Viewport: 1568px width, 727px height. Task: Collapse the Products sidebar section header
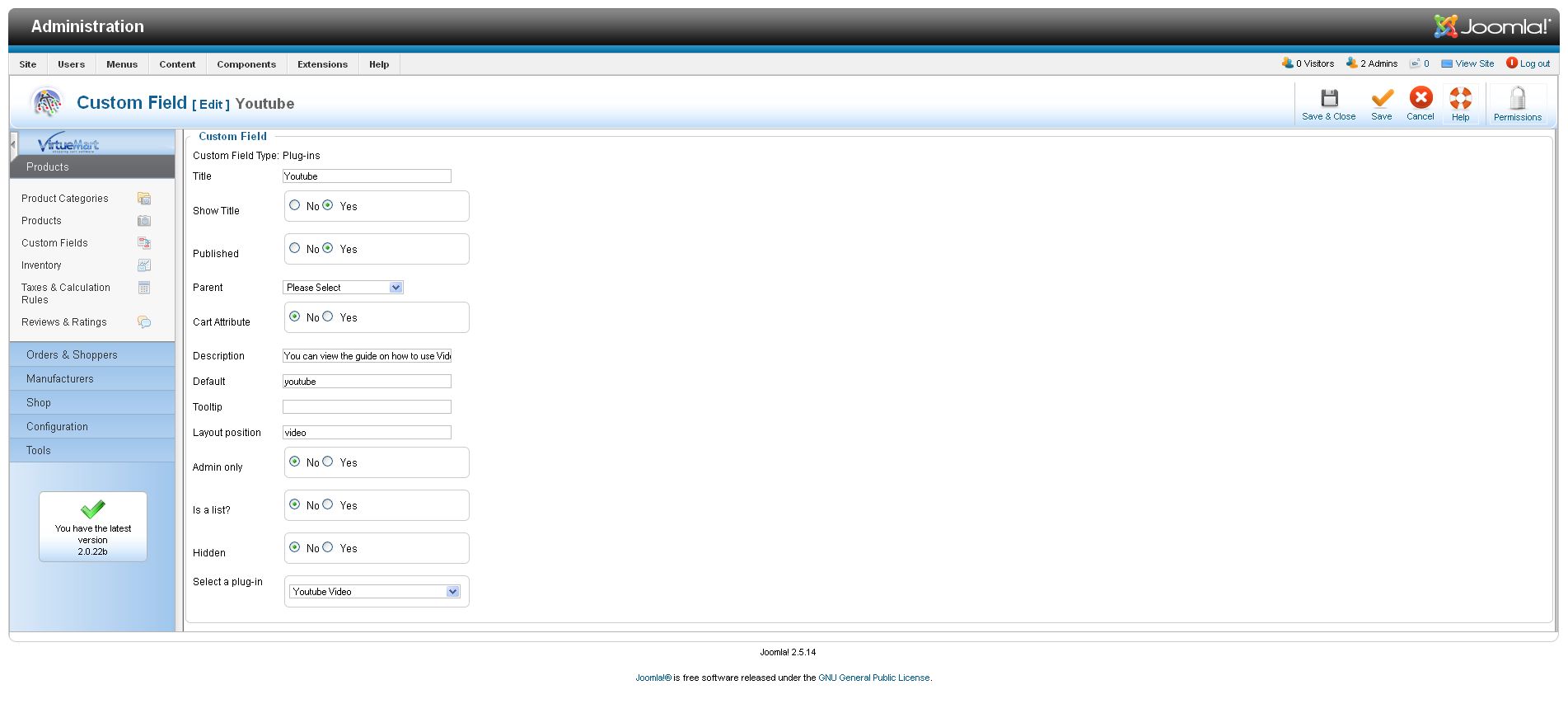(92, 167)
